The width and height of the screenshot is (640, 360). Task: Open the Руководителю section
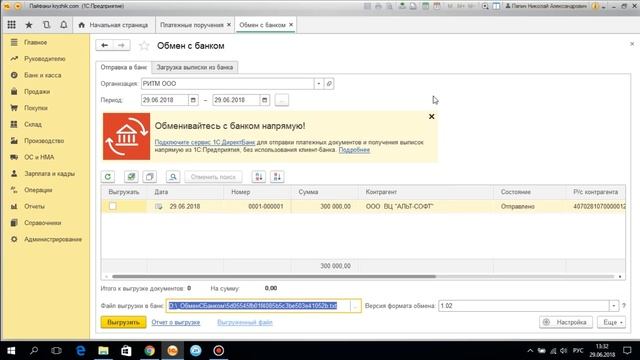[44, 59]
